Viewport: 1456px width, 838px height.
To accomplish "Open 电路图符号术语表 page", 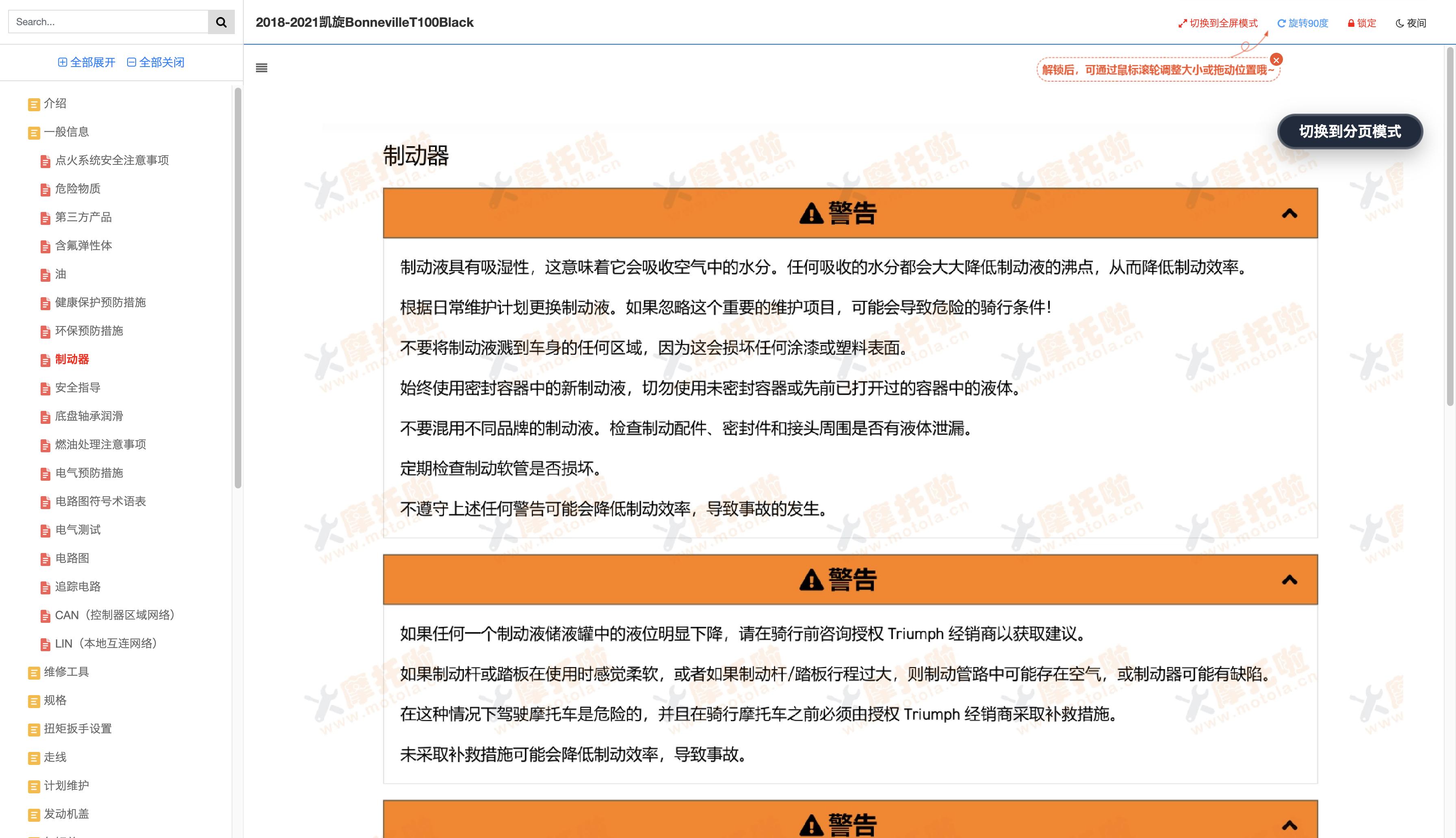I will tap(101, 501).
